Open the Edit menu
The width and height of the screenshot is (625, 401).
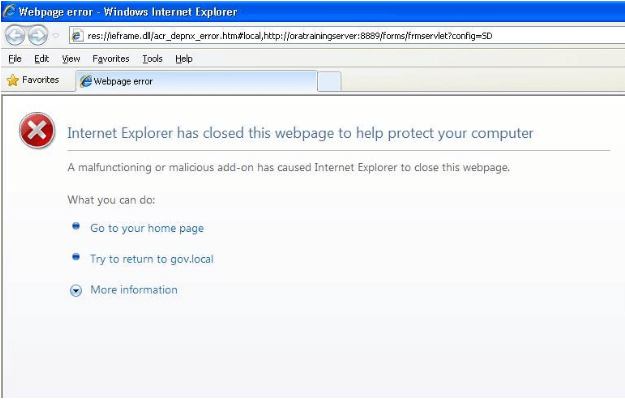(x=41, y=59)
